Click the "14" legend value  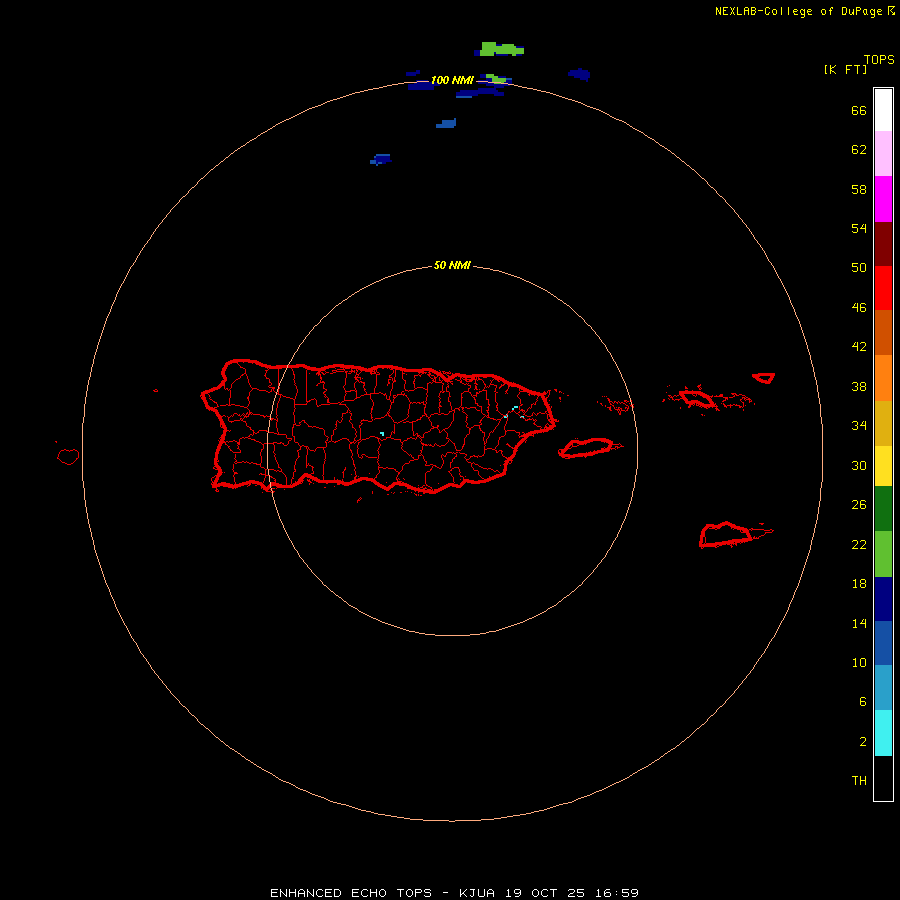pos(859,623)
